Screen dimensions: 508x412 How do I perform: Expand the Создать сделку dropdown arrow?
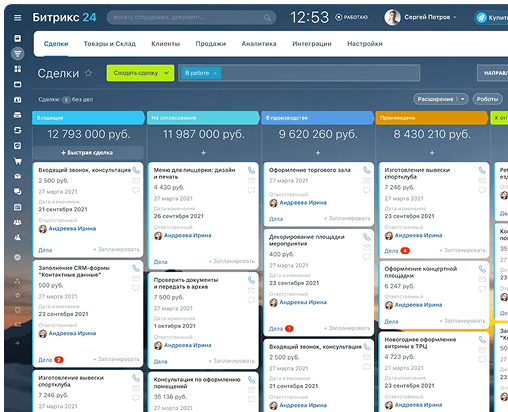point(166,73)
